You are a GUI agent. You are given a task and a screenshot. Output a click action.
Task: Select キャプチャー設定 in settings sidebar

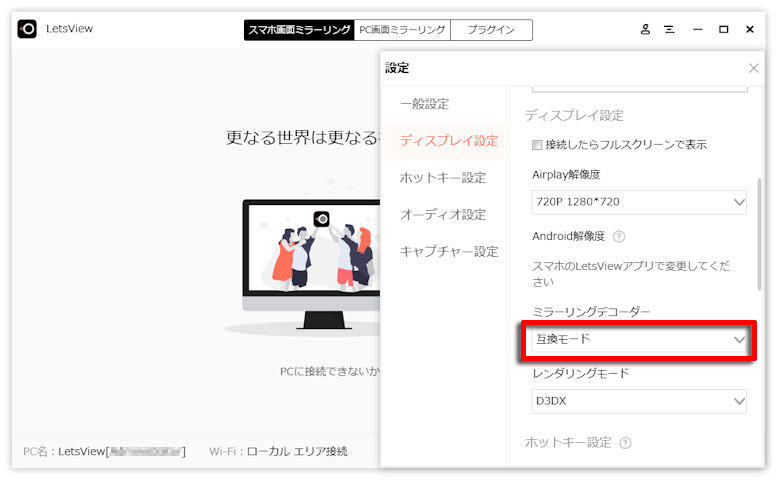(448, 252)
